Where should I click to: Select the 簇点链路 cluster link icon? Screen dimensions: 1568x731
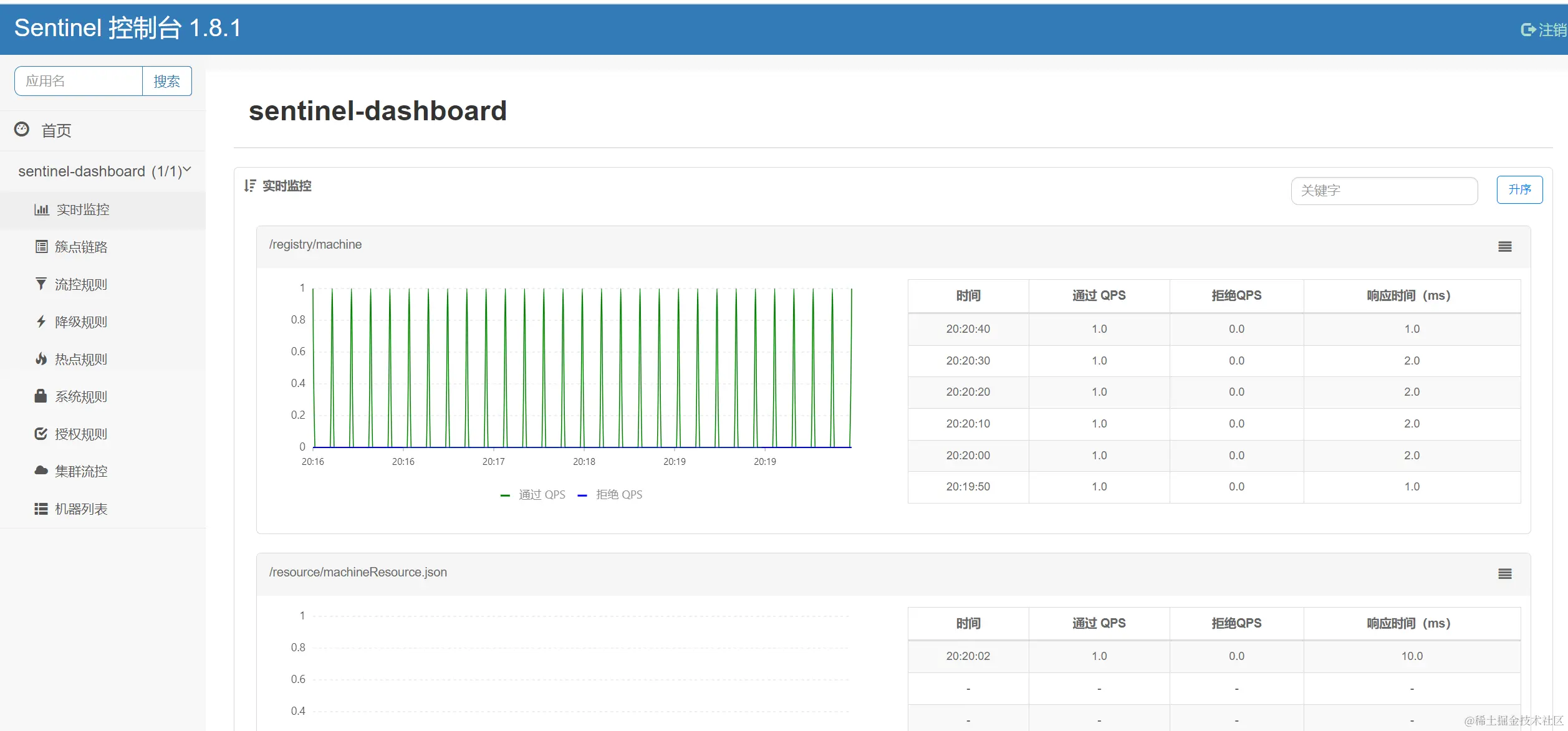click(x=40, y=247)
